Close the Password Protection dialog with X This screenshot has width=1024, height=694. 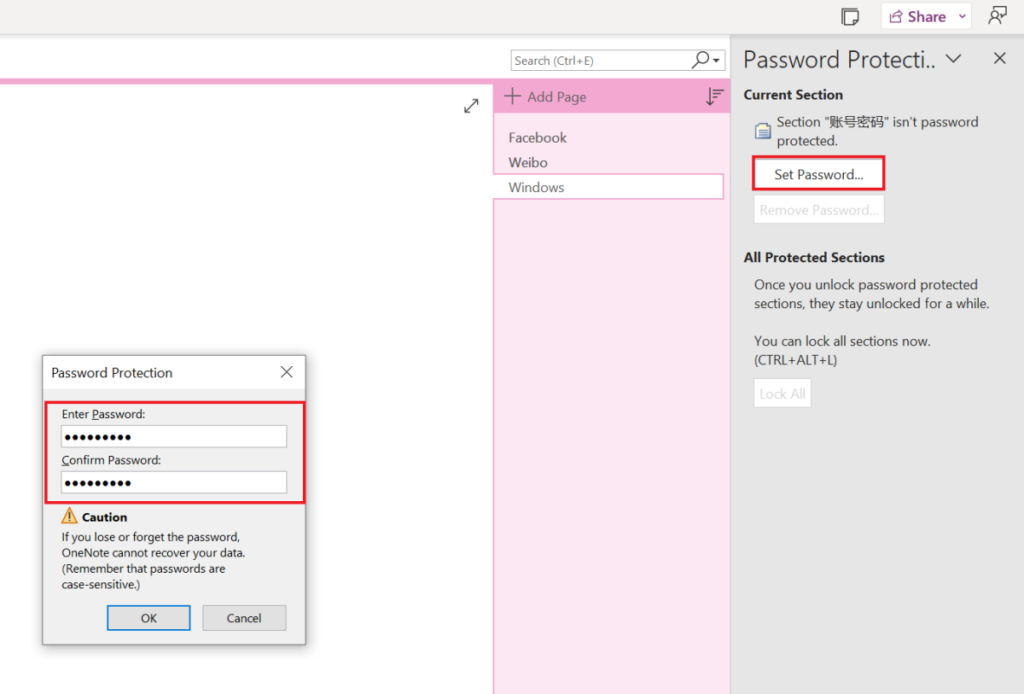tap(287, 372)
